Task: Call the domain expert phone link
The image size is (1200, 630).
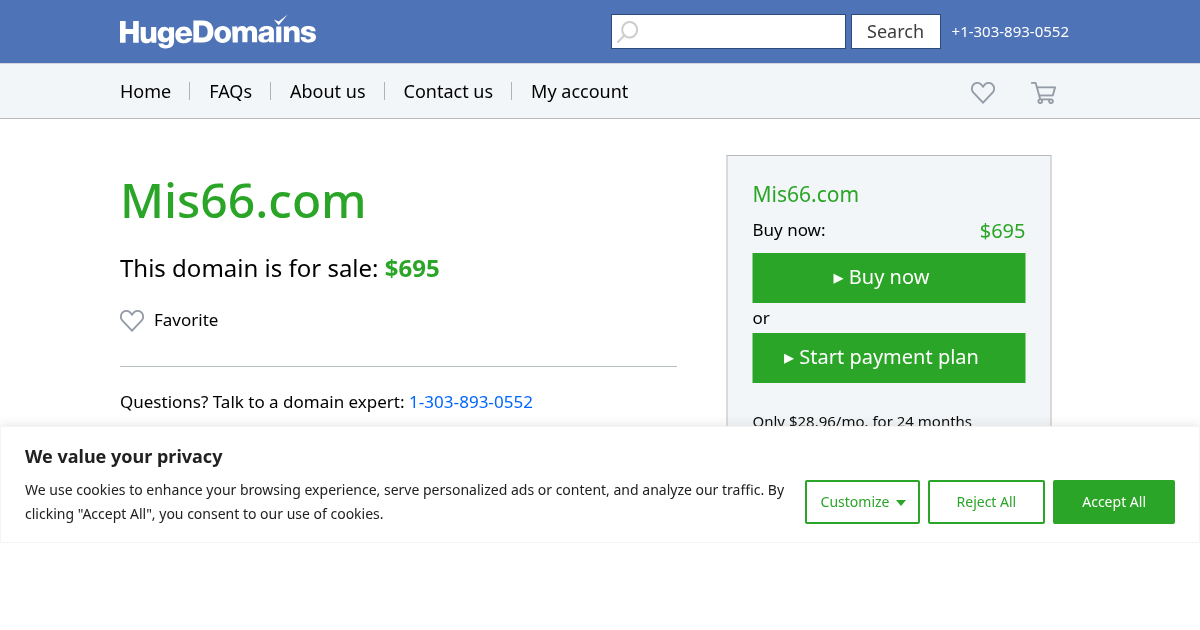Action: pyautogui.click(x=471, y=402)
